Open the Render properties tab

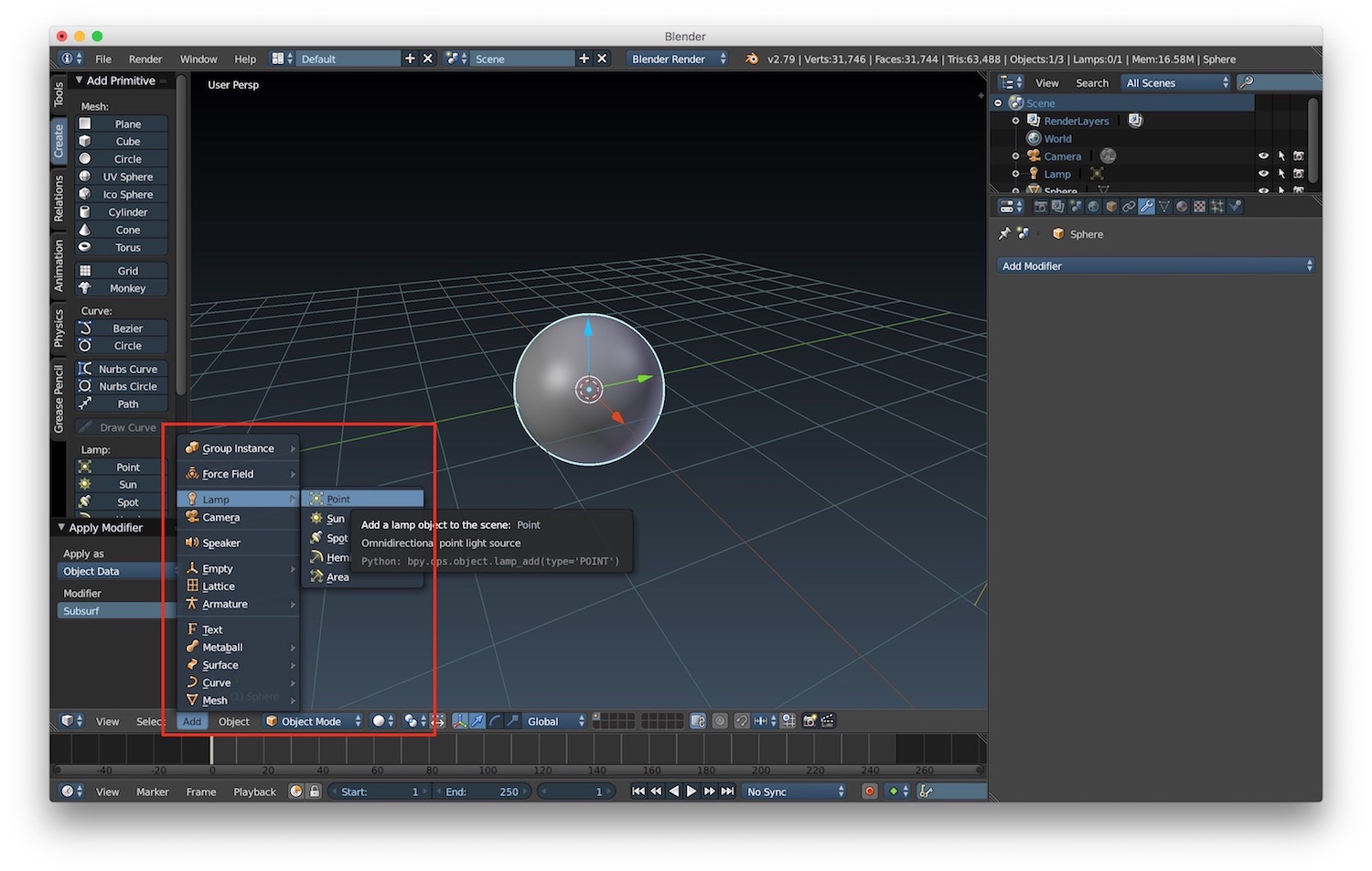1041,207
